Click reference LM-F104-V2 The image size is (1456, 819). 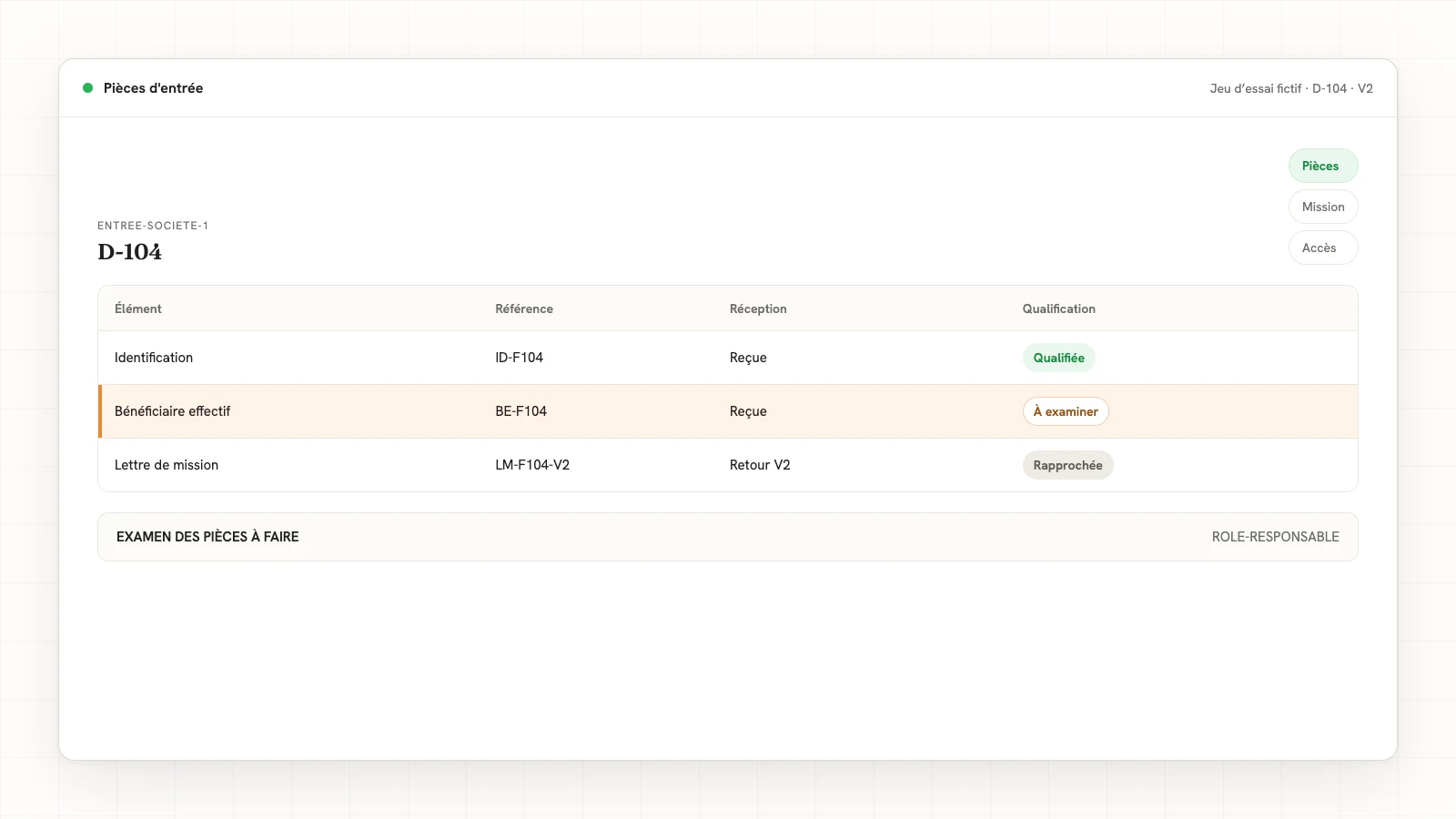(532, 465)
